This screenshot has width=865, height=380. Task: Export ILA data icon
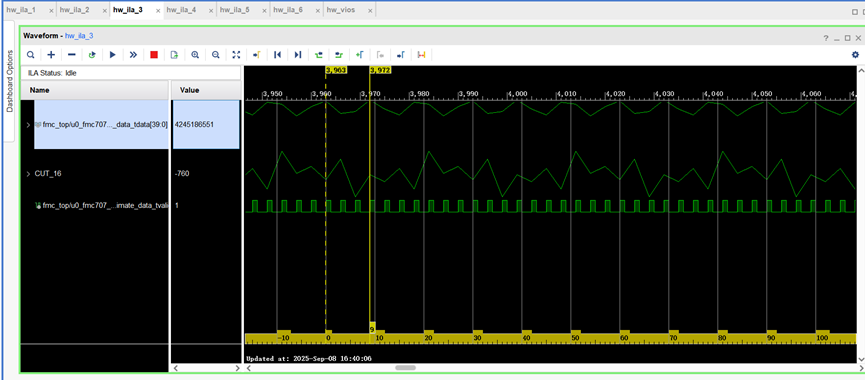tap(174, 55)
